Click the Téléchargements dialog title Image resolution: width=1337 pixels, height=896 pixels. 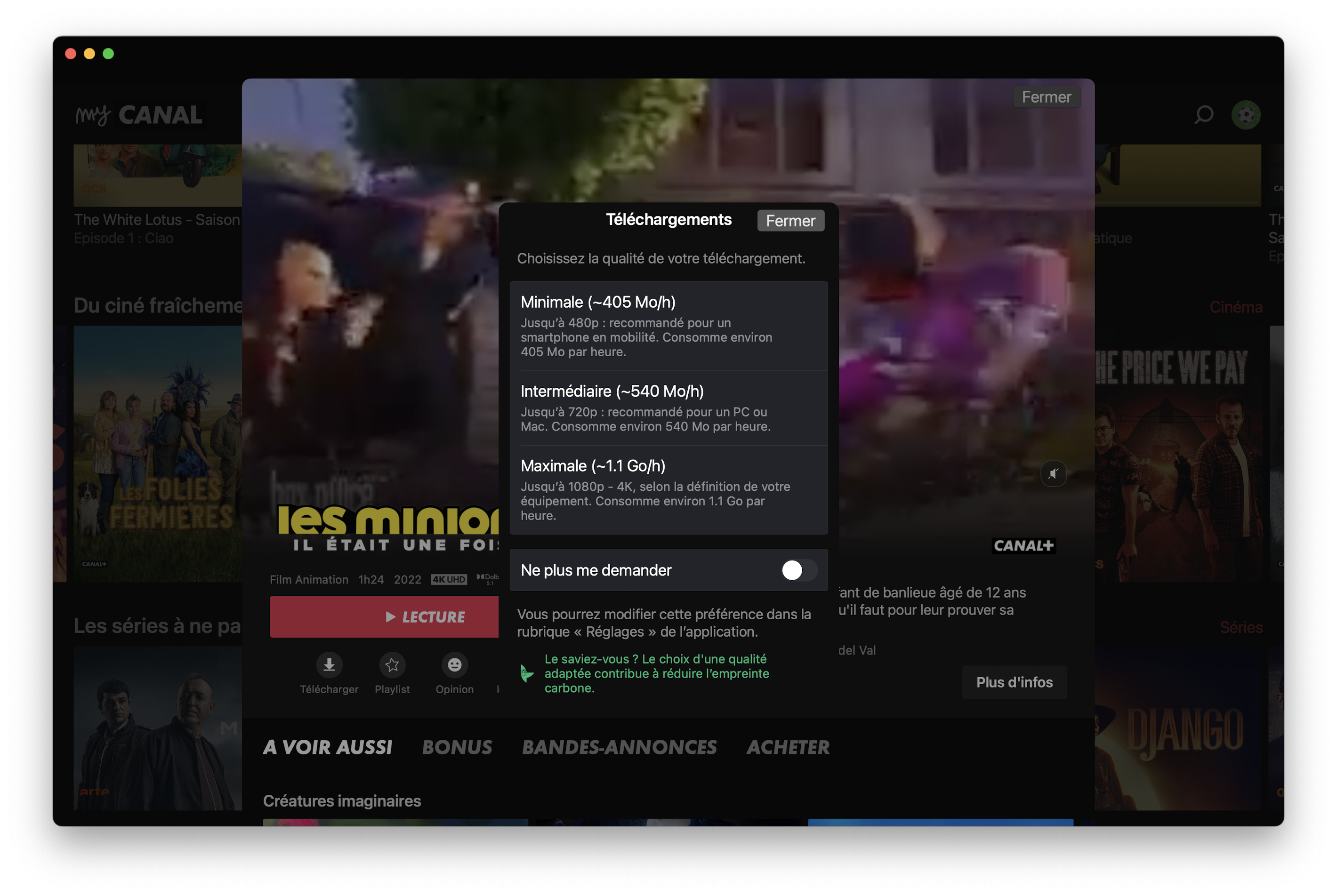pos(669,219)
